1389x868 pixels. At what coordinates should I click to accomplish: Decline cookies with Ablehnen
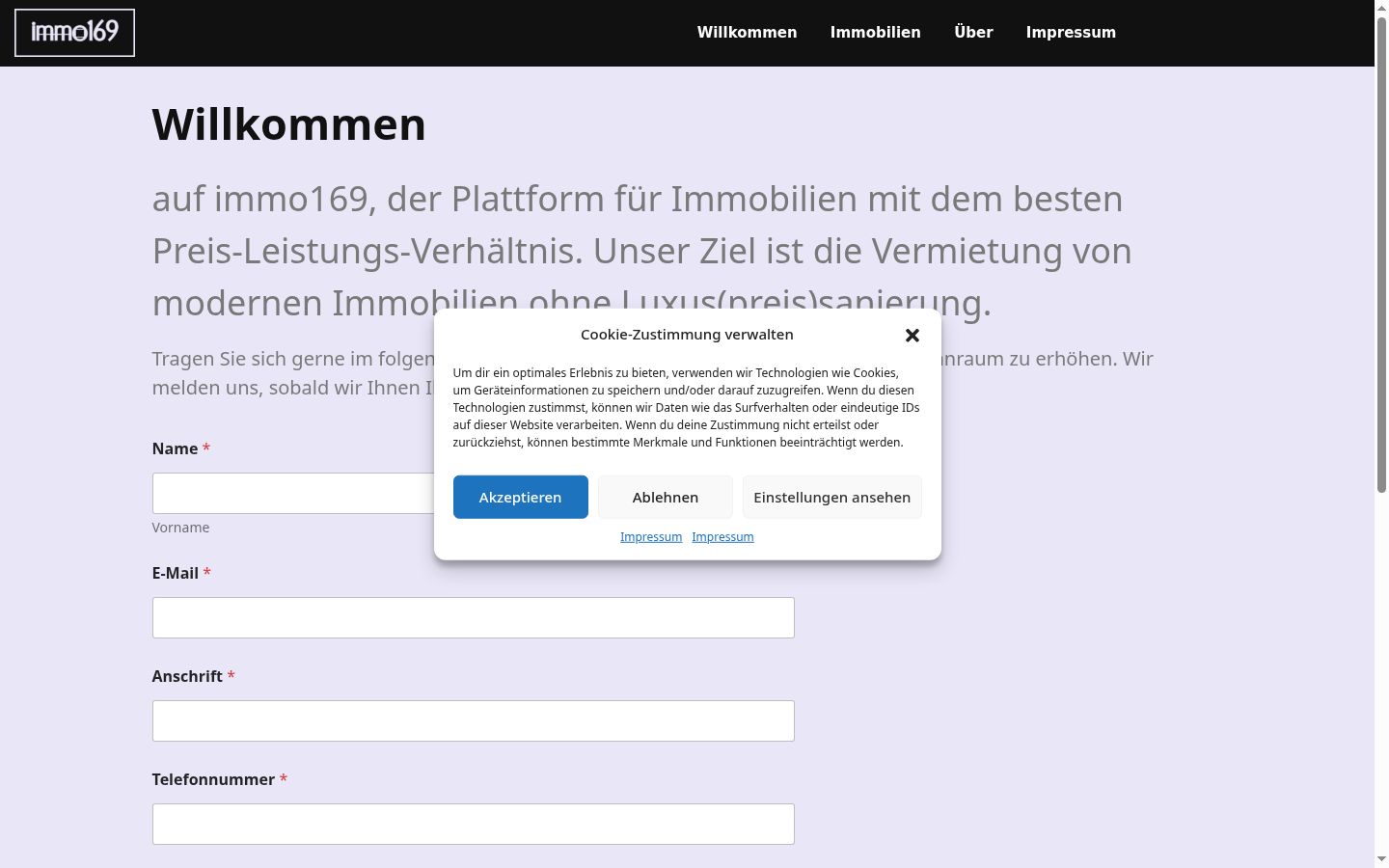666,497
